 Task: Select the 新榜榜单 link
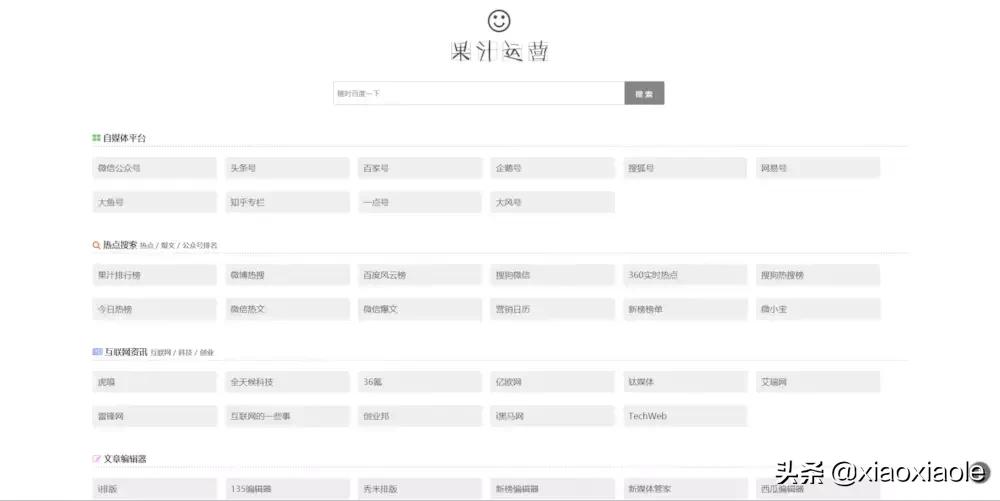[x=685, y=309]
